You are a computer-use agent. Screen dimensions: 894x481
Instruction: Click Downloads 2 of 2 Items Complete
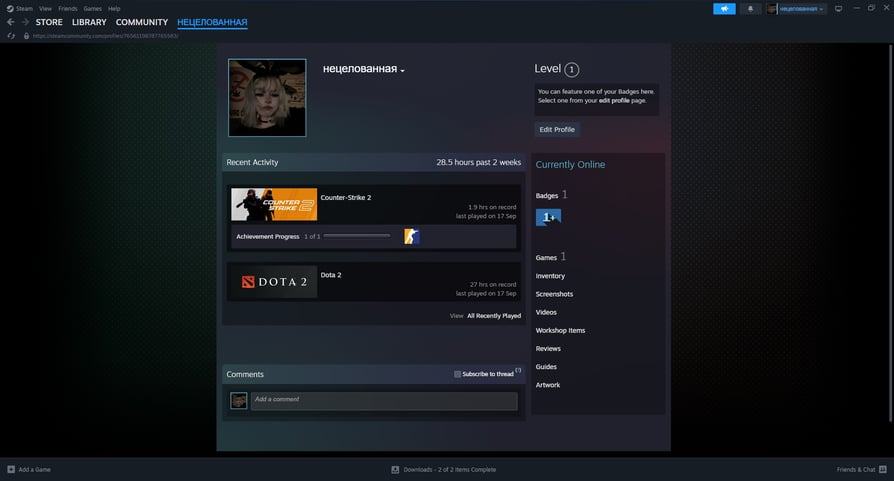(450, 470)
